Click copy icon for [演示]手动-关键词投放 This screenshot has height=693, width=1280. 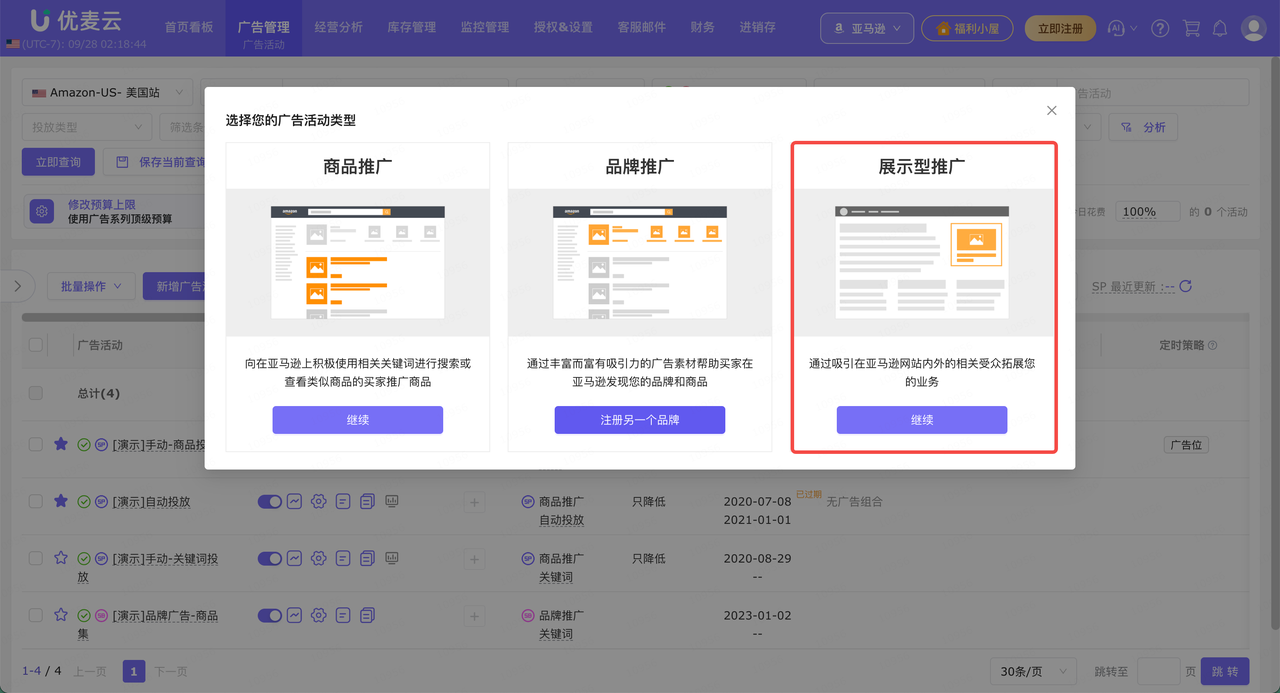click(x=367, y=558)
